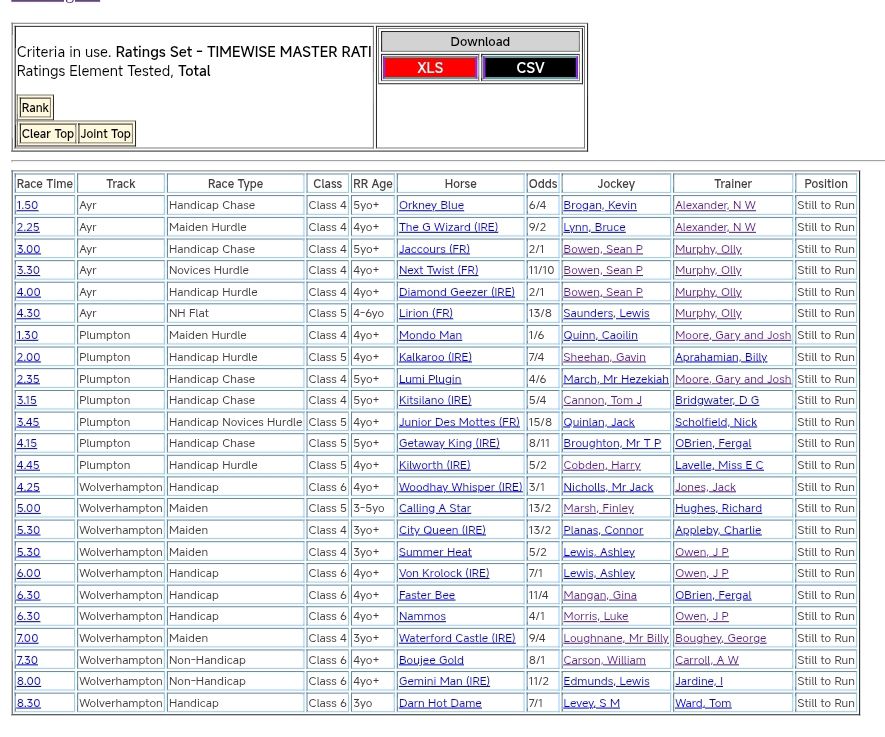Select trainer Bridgwater, D G

pos(716,401)
